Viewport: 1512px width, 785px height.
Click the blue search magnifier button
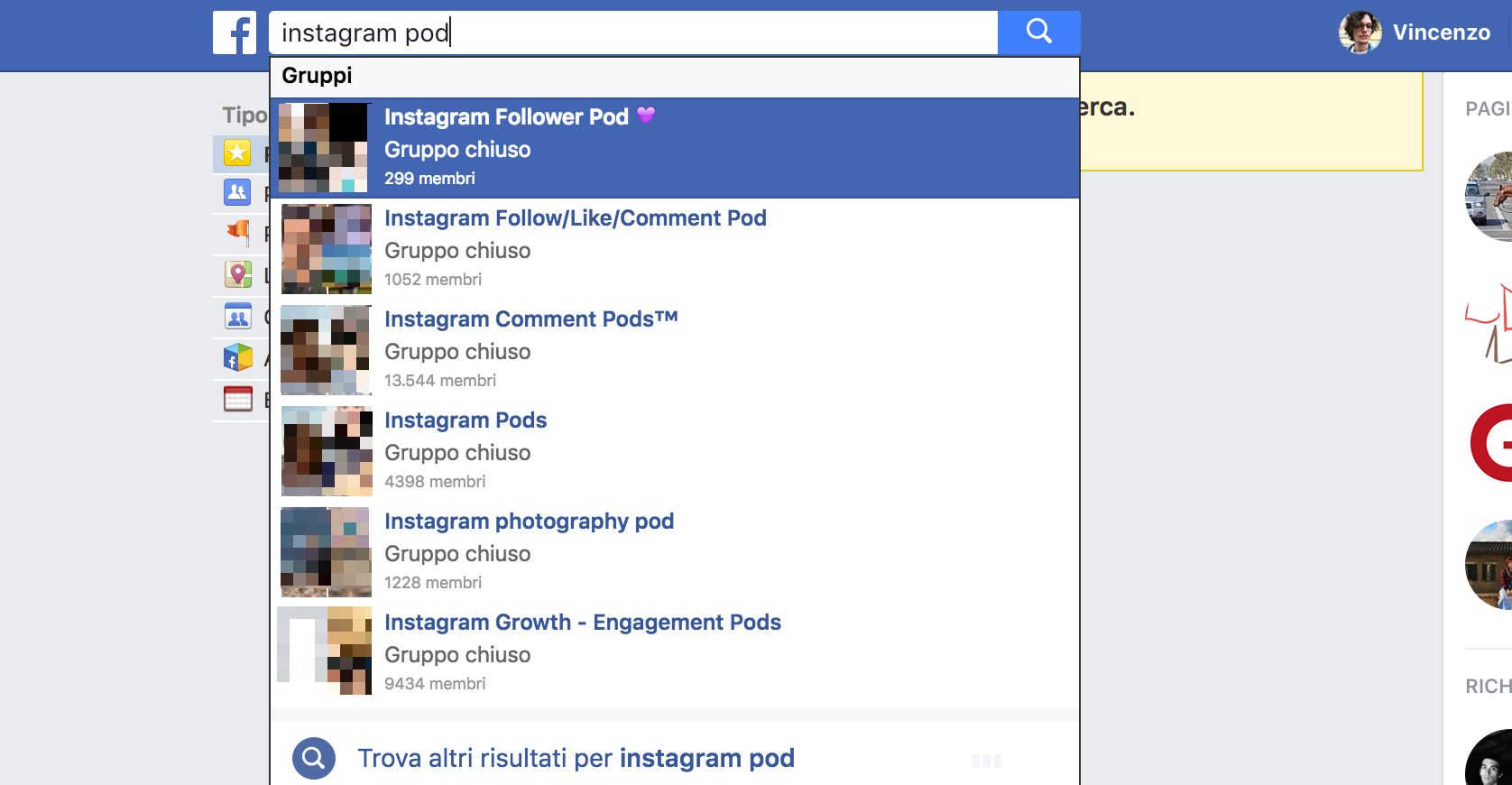coord(1039,32)
